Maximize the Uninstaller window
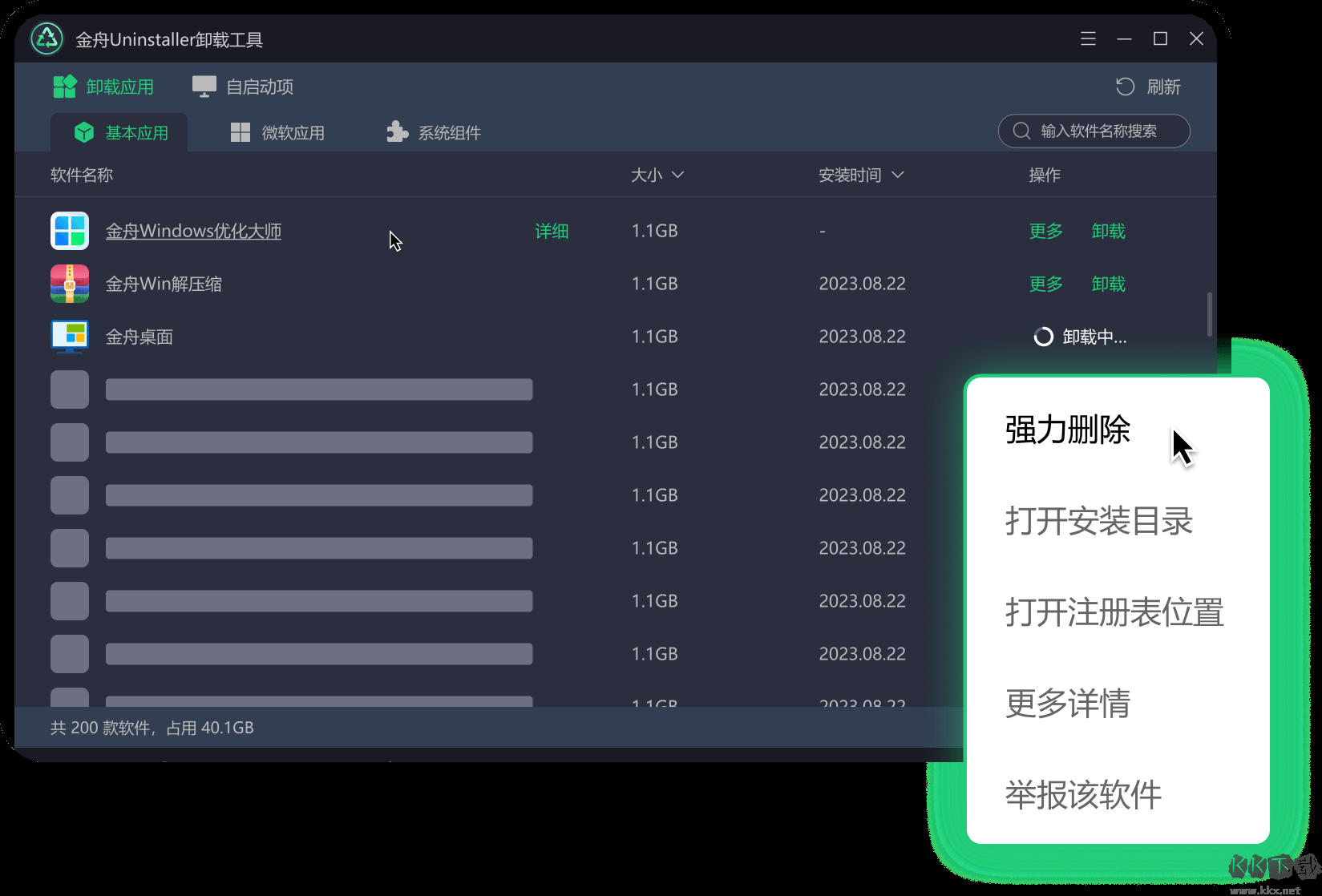 (1160, 38)
